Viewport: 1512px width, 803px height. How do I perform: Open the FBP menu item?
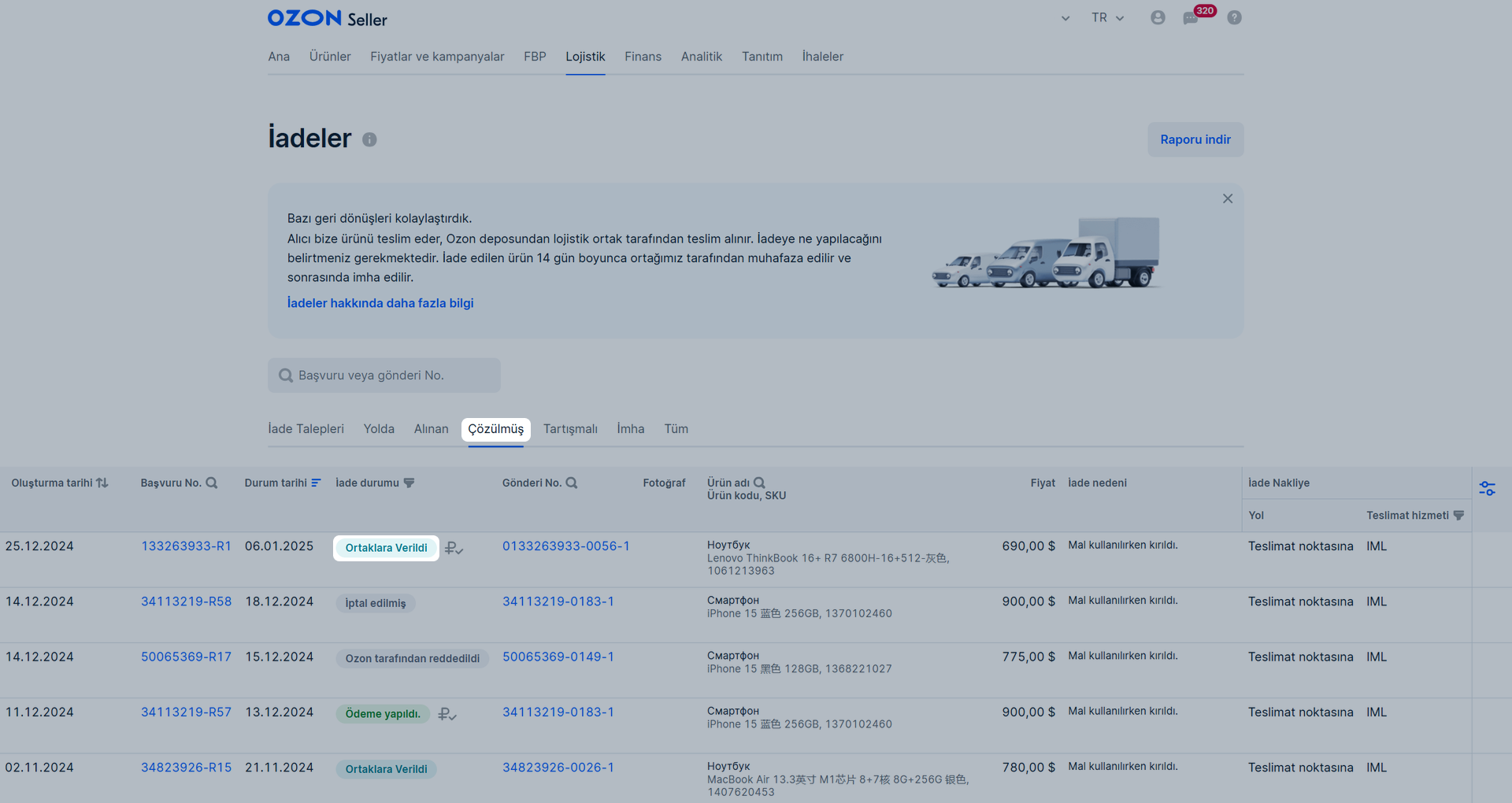(535, 57)
